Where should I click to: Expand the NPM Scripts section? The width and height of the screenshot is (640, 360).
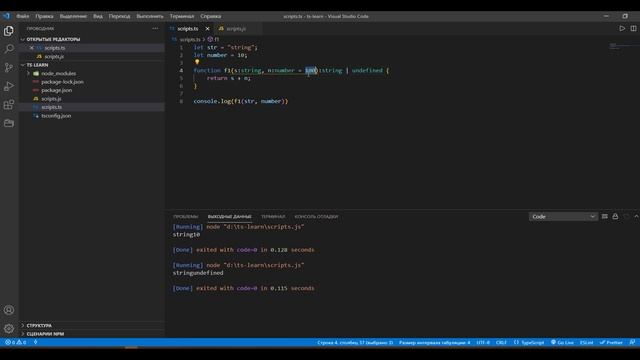pyautogui.click(x=92, y=333)
